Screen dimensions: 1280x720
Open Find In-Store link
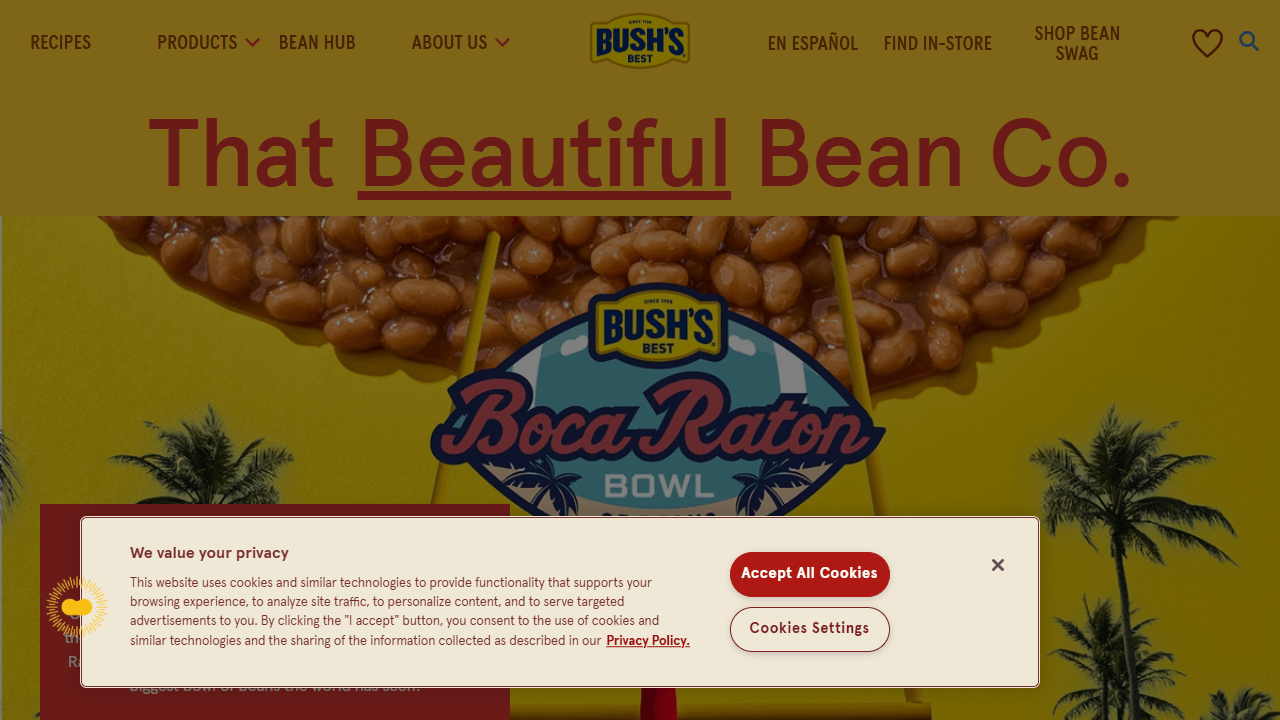coord(938,43)
